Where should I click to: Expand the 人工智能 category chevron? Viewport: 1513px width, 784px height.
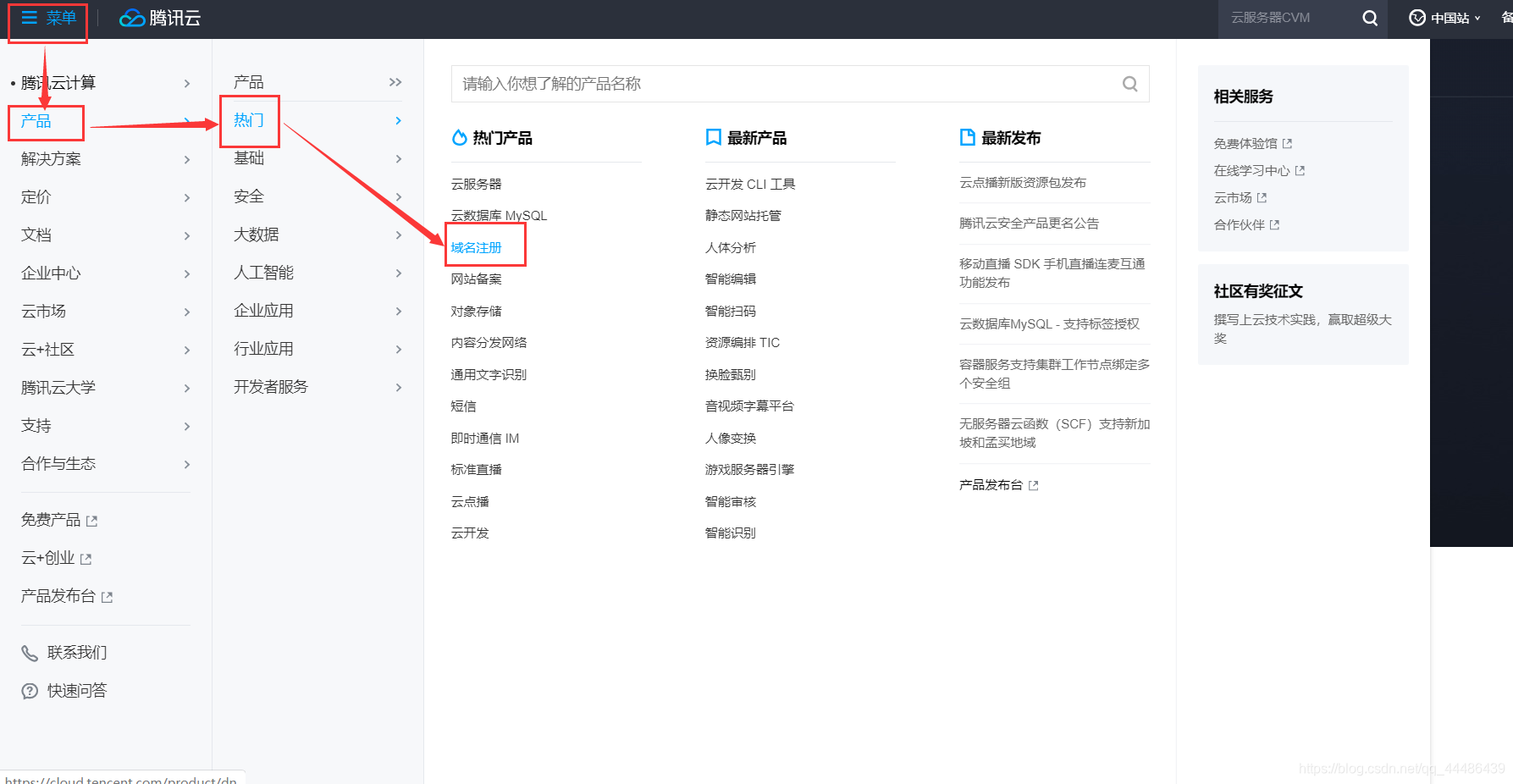tap(399, 273)
